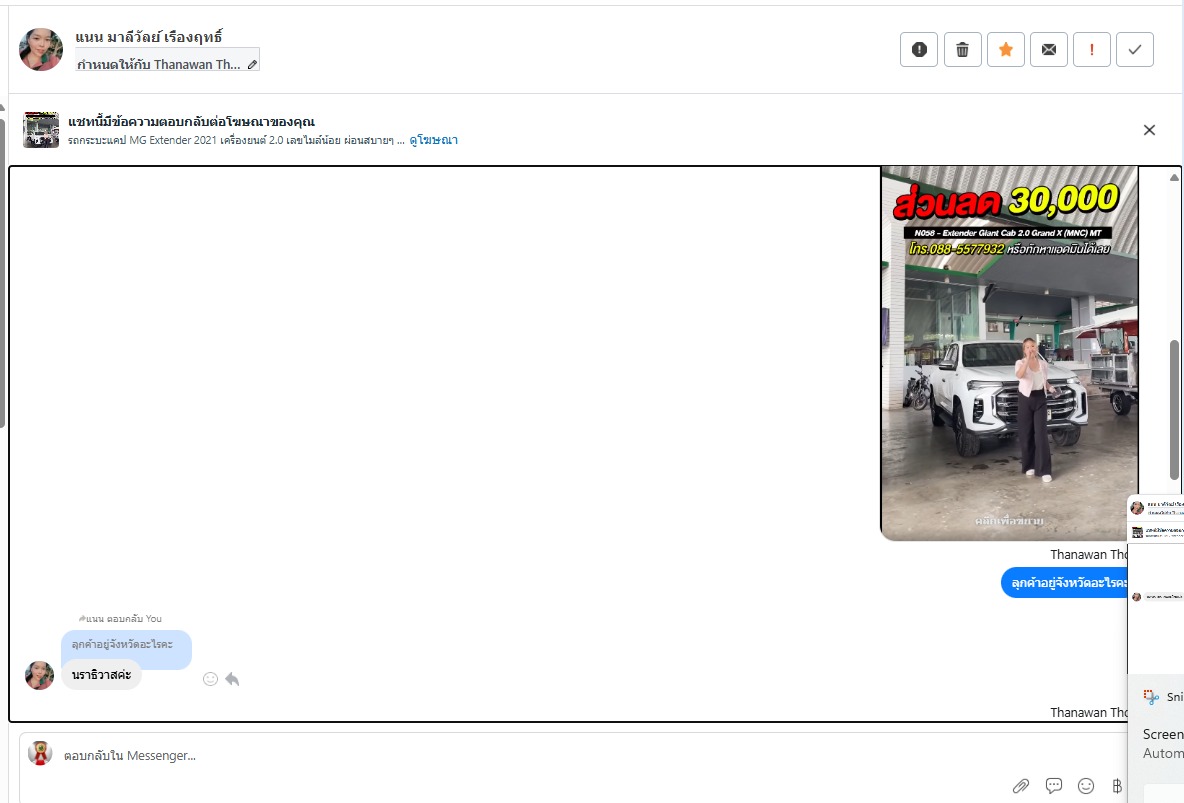
Task: Attach a file with paperclip icon
Action: click(1021, 786)
